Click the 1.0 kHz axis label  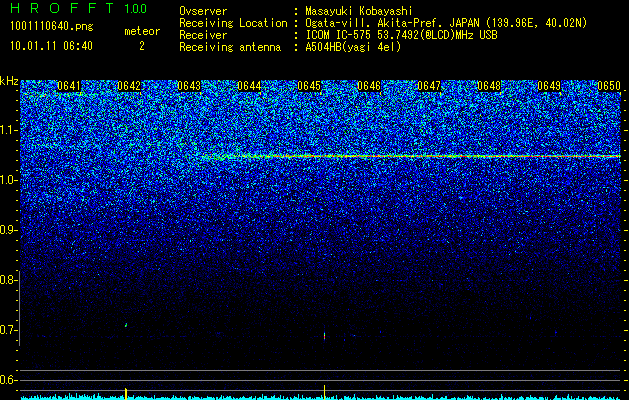(8, 180)
